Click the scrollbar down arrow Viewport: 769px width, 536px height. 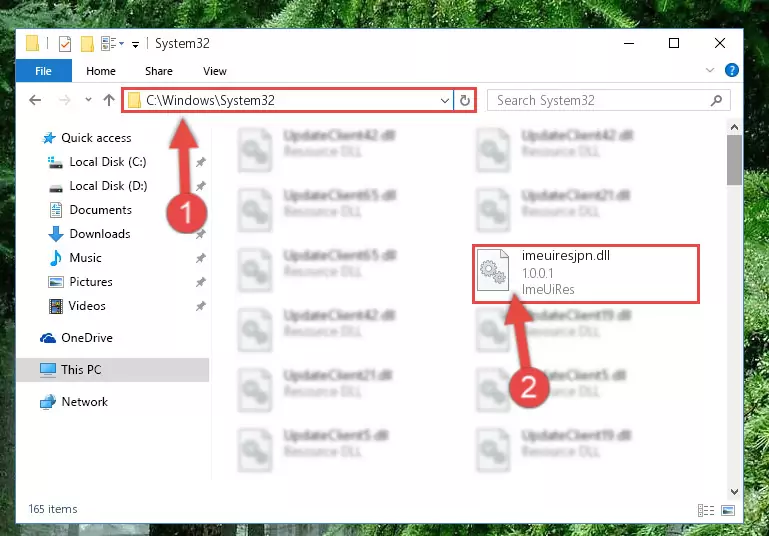pos(734,491)
